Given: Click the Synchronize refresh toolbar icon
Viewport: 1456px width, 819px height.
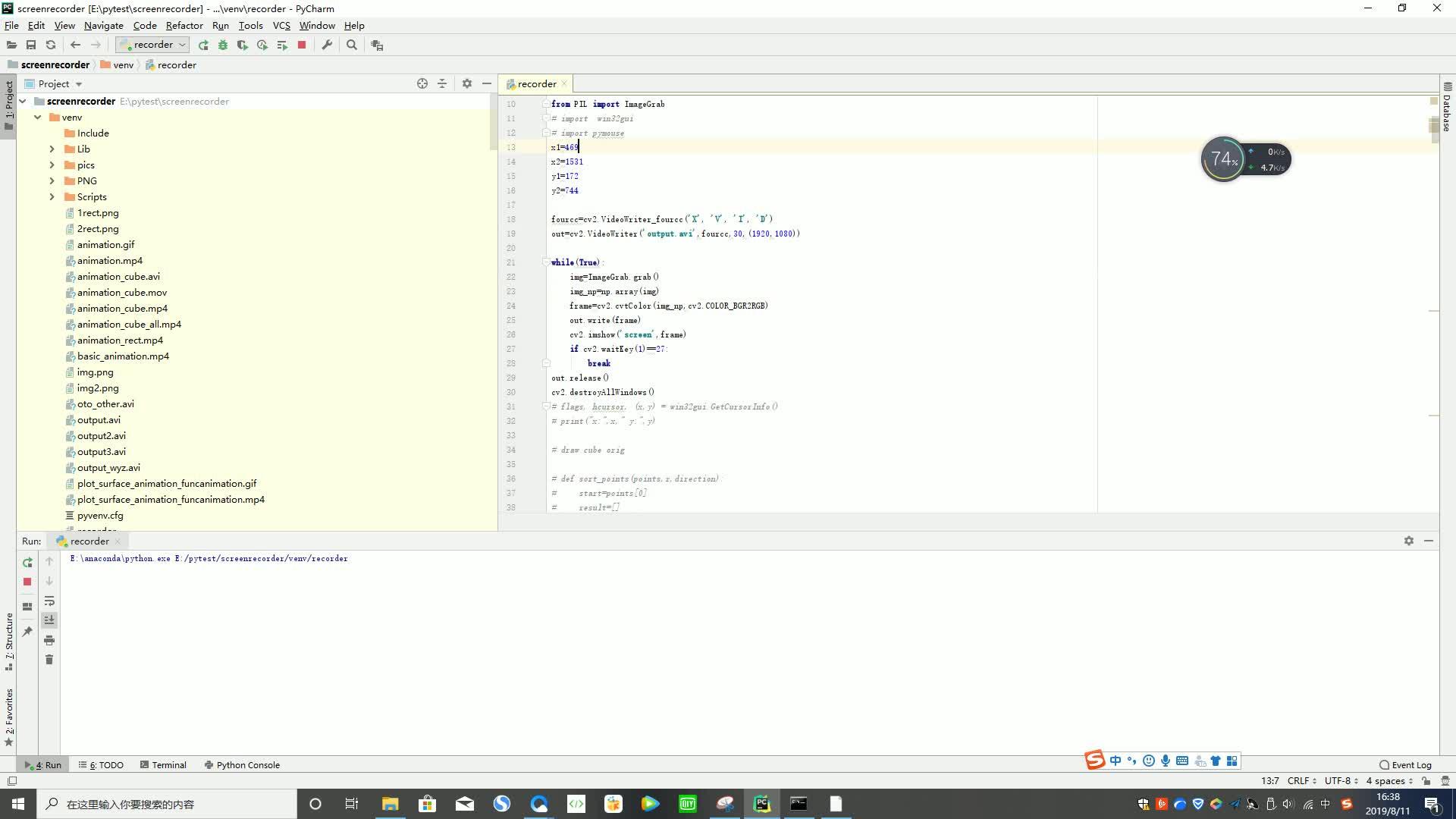Looking at the screenshot, I should click(51, 45).
